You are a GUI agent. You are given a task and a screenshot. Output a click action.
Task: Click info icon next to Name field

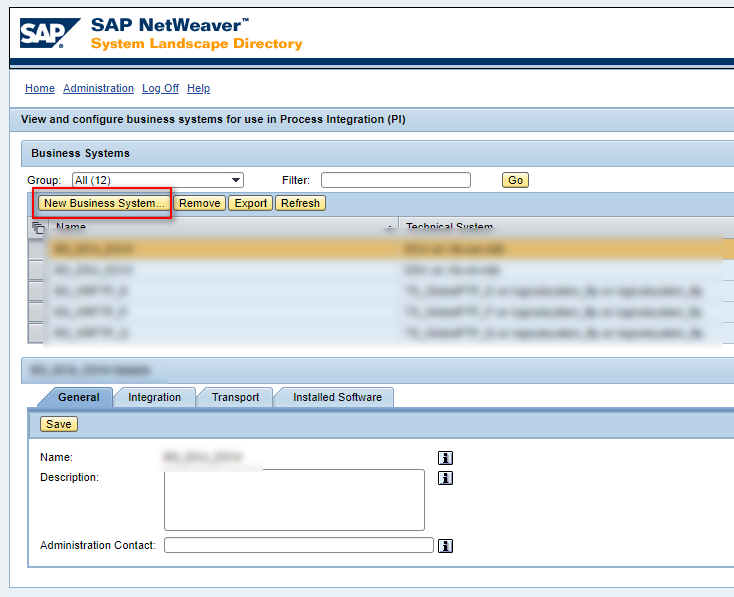point(446,458)
